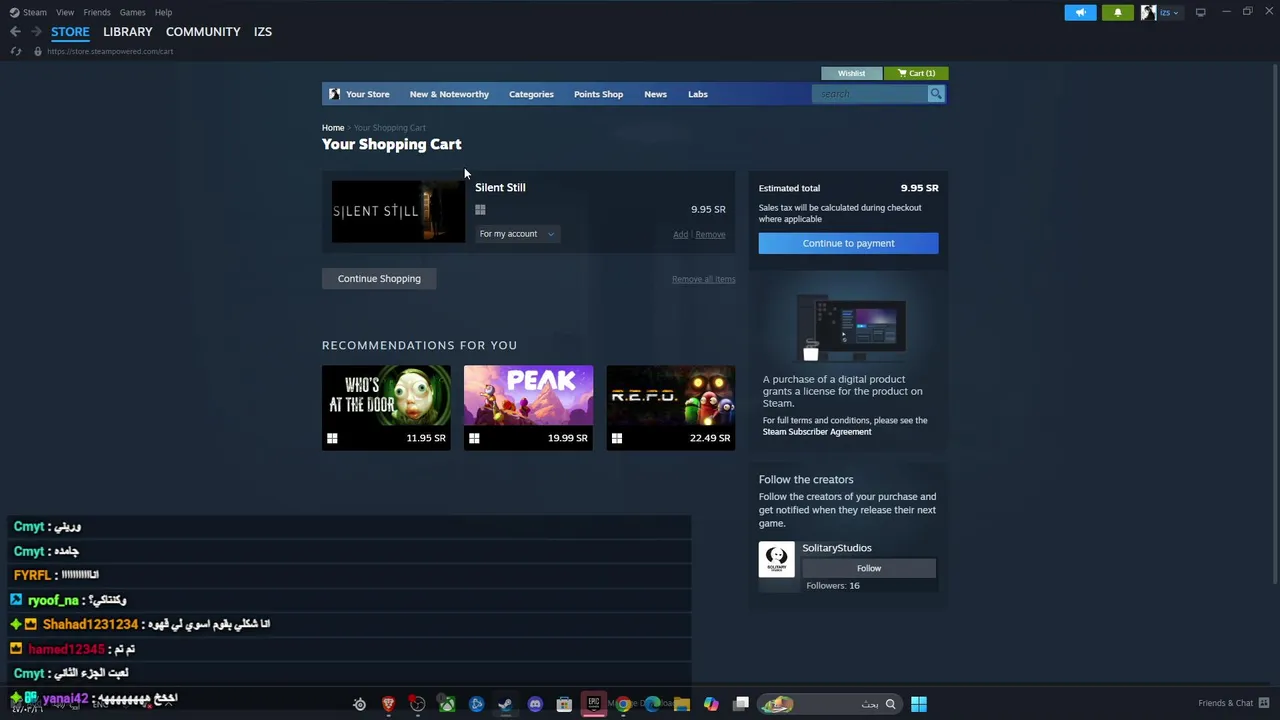Reload the store page
The width and height of the screenshot is (1280, 720).
[16, 51]
